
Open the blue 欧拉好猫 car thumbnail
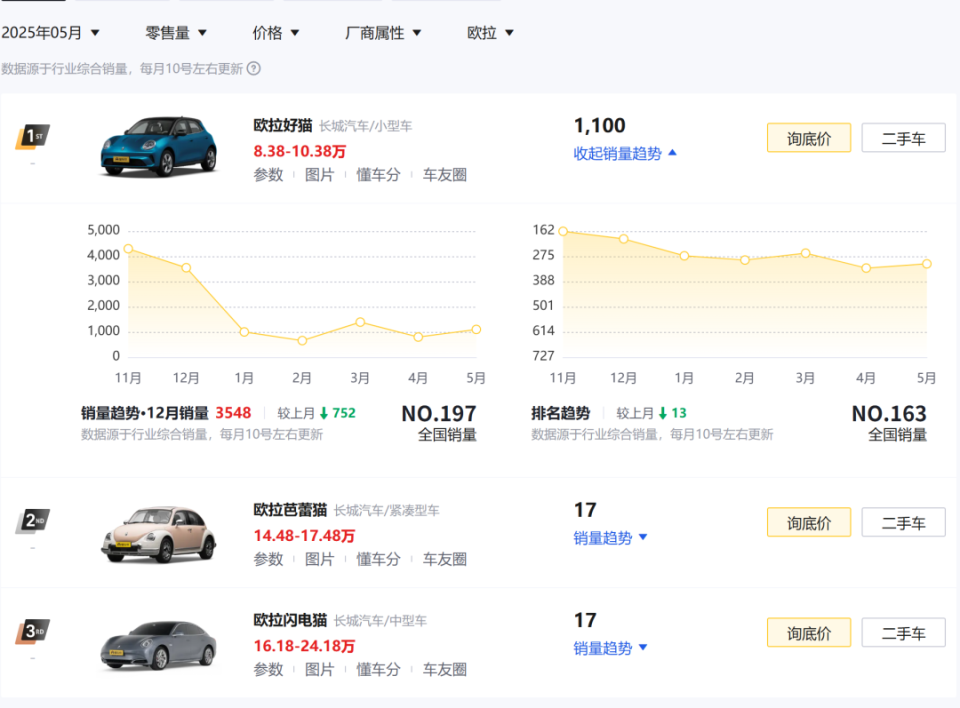(x=159, y=146)
